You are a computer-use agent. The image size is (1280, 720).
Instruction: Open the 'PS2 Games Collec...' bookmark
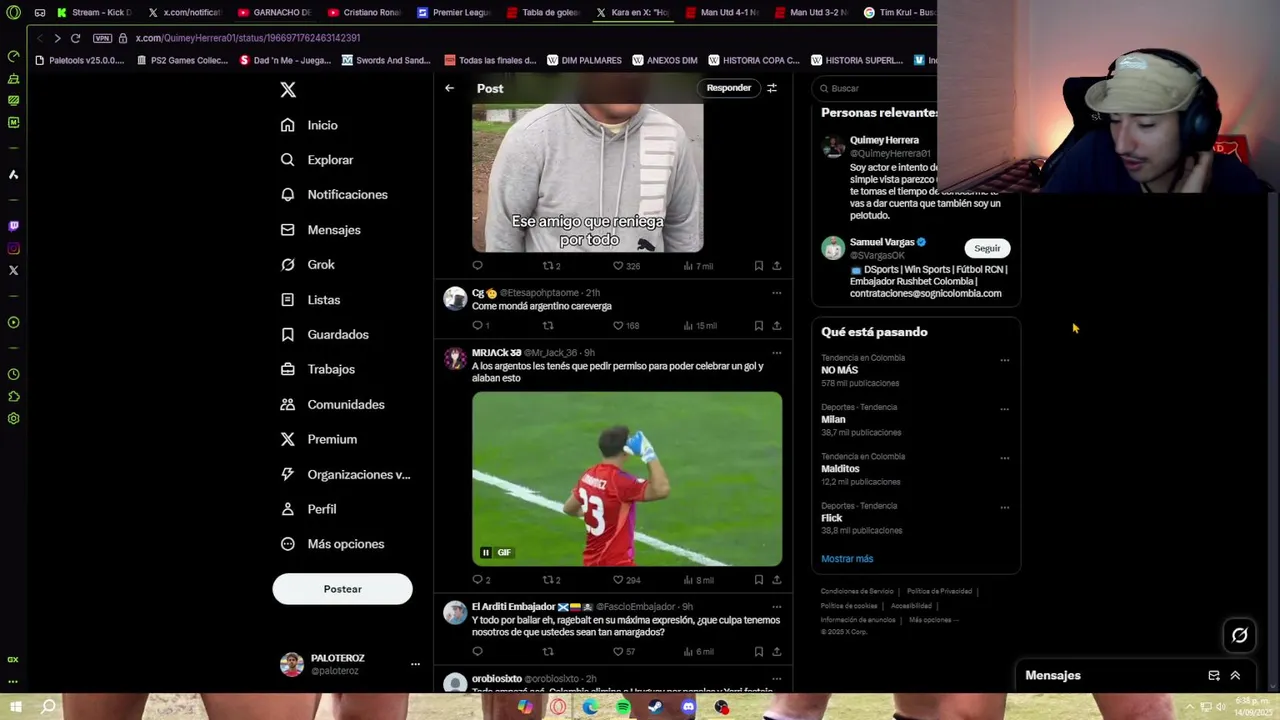(182, 60)
